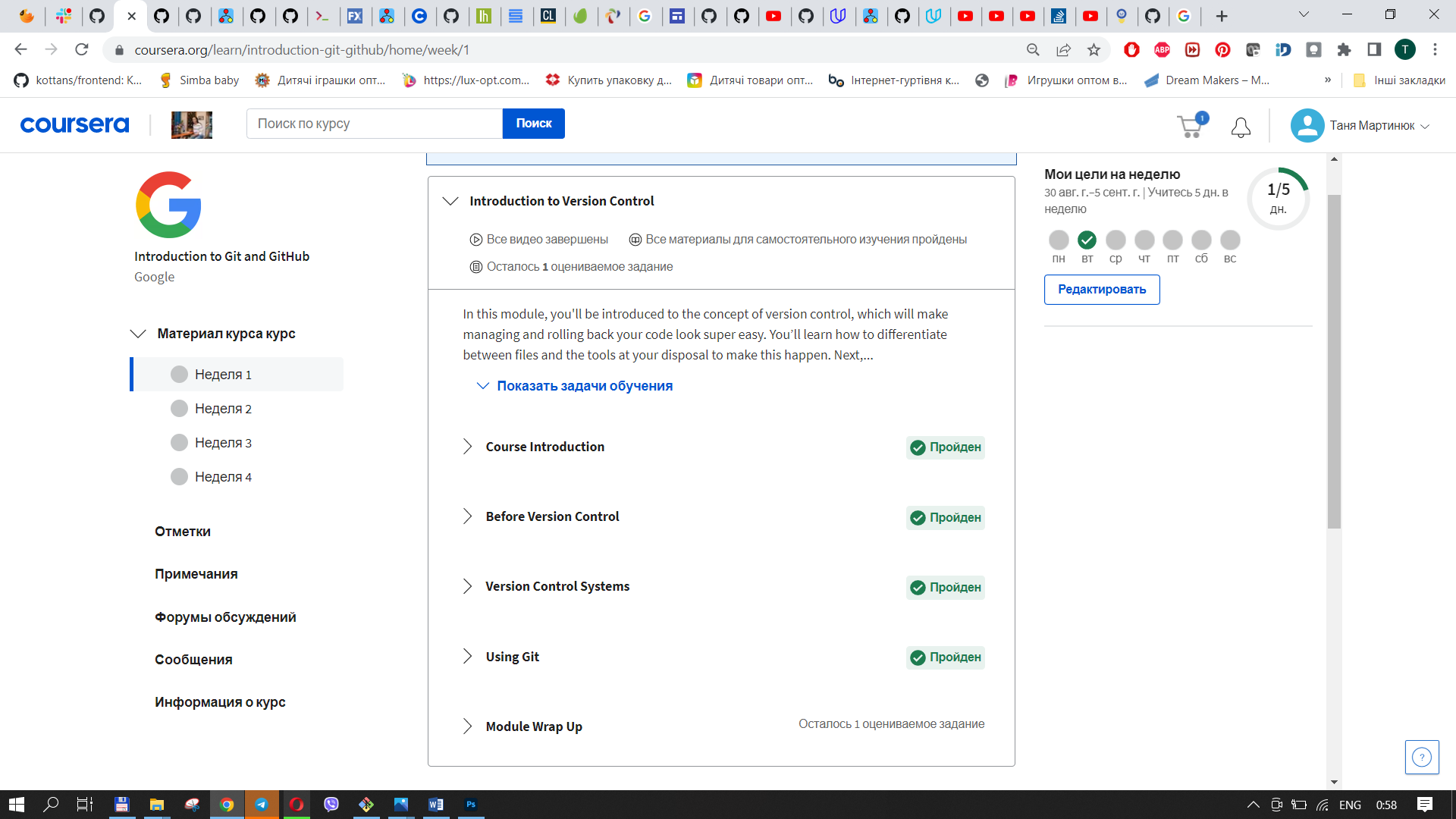
Task: Open the help question mark bubble
Action: [1421, 757]
